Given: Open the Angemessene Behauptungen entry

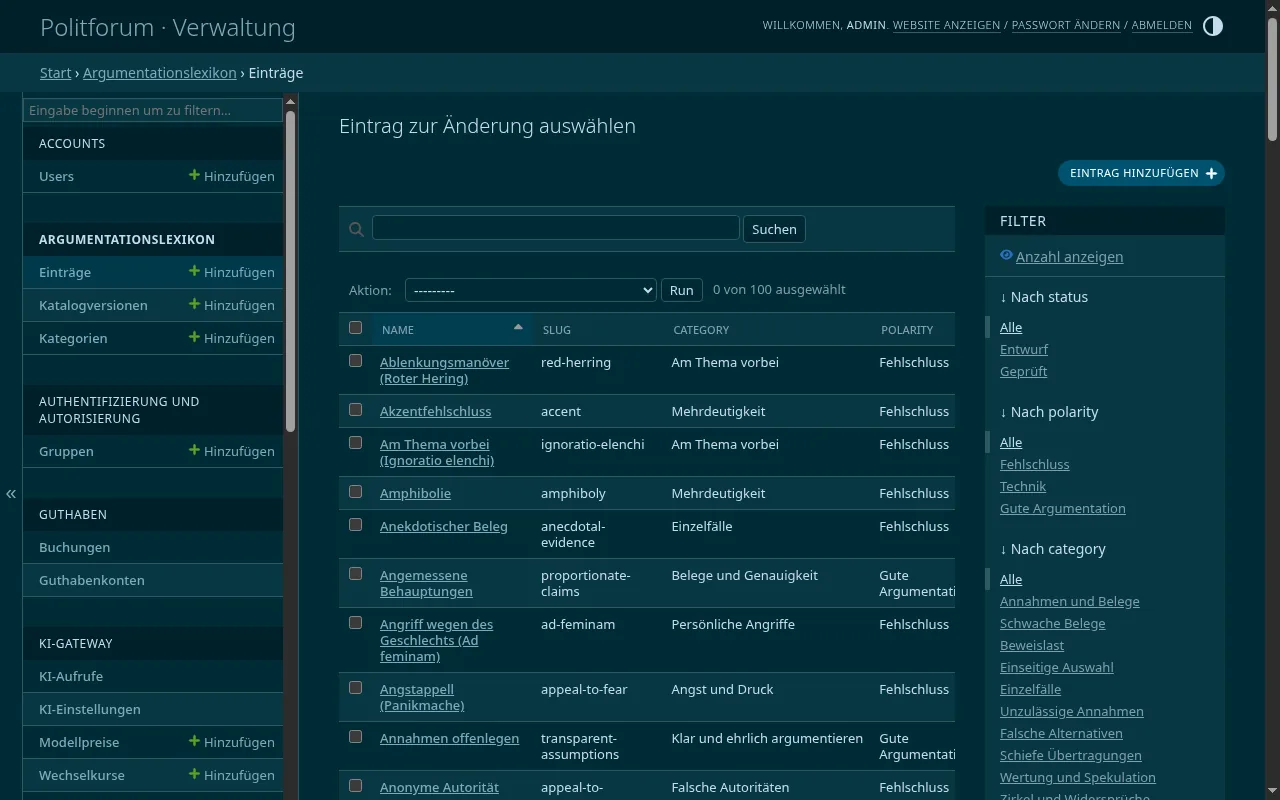Looking at the screenshot, I should click(x=426, y=583).
